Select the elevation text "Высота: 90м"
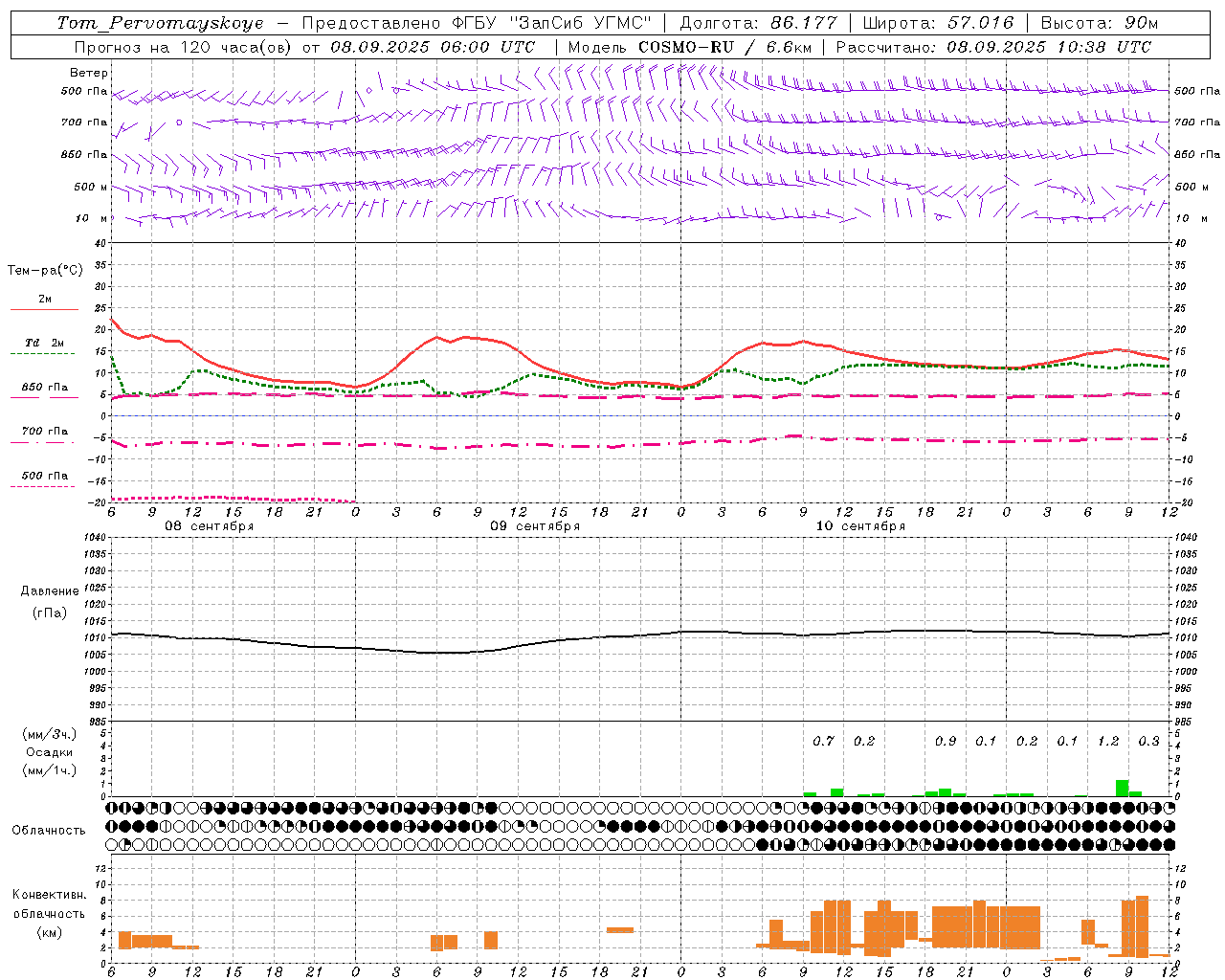 pos(1099,23)
